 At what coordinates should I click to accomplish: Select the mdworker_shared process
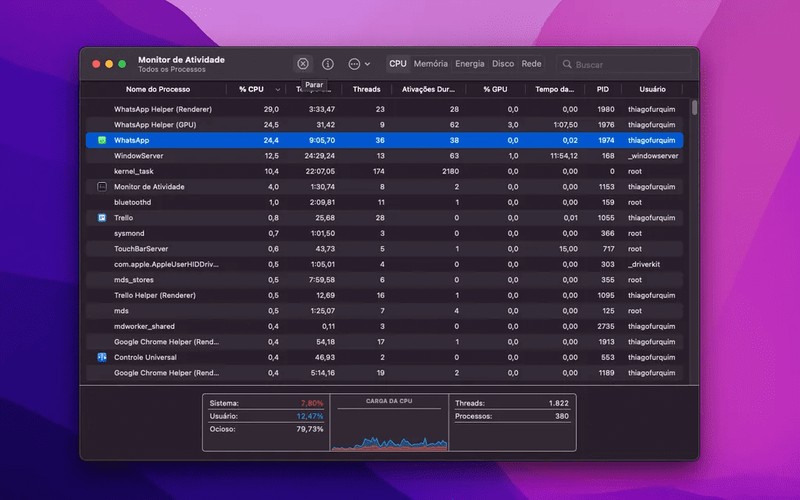tap(144, 326)
